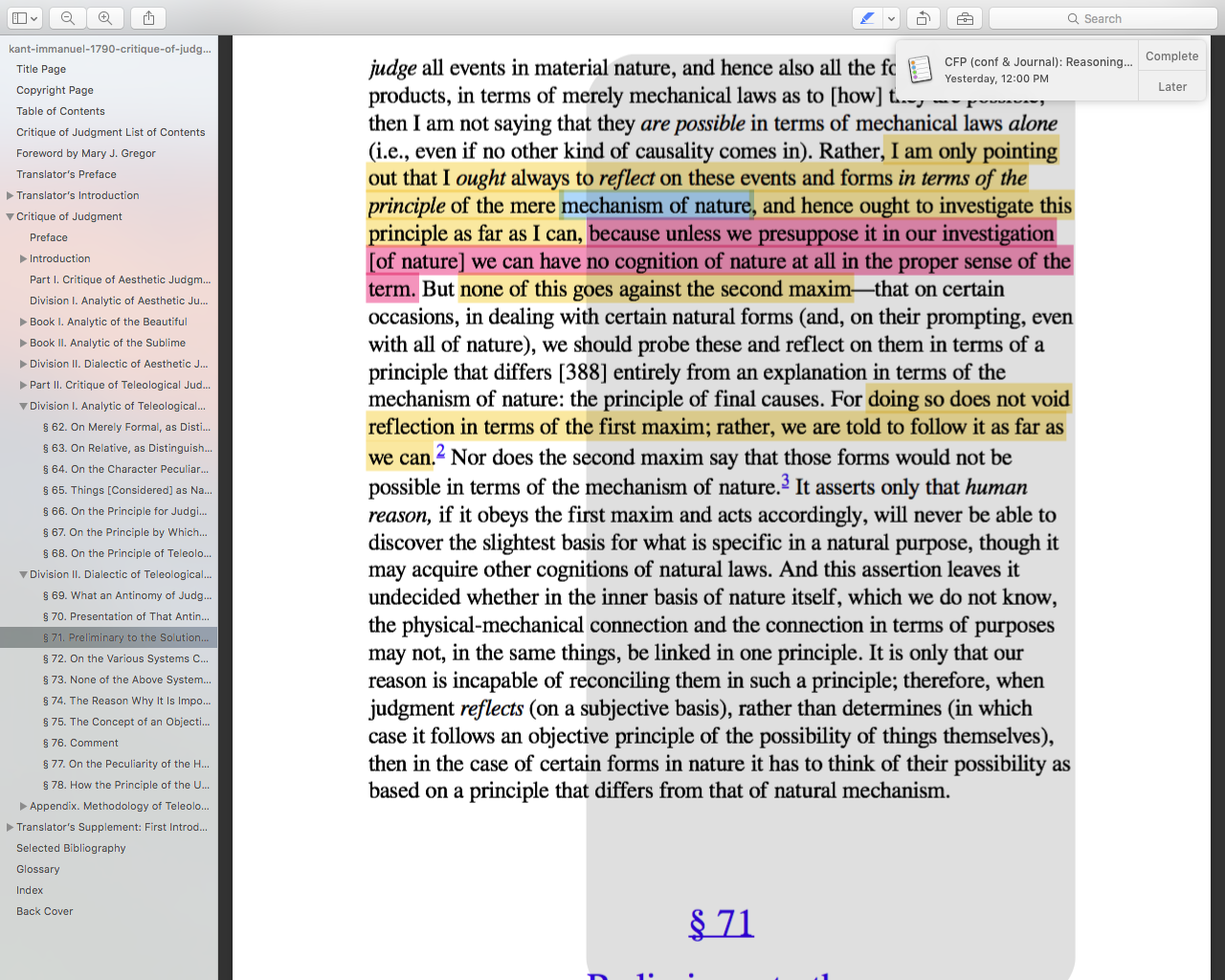Toggle the highlight pen tool
This screenshot has width=1225, height=980.
tap(867, 18)
